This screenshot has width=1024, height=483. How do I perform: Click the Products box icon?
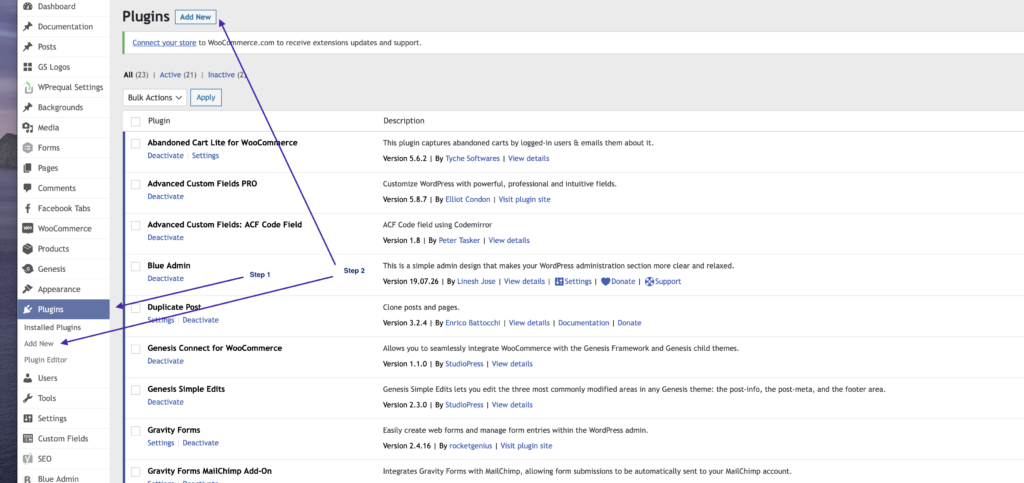click(x=27, y=249)
